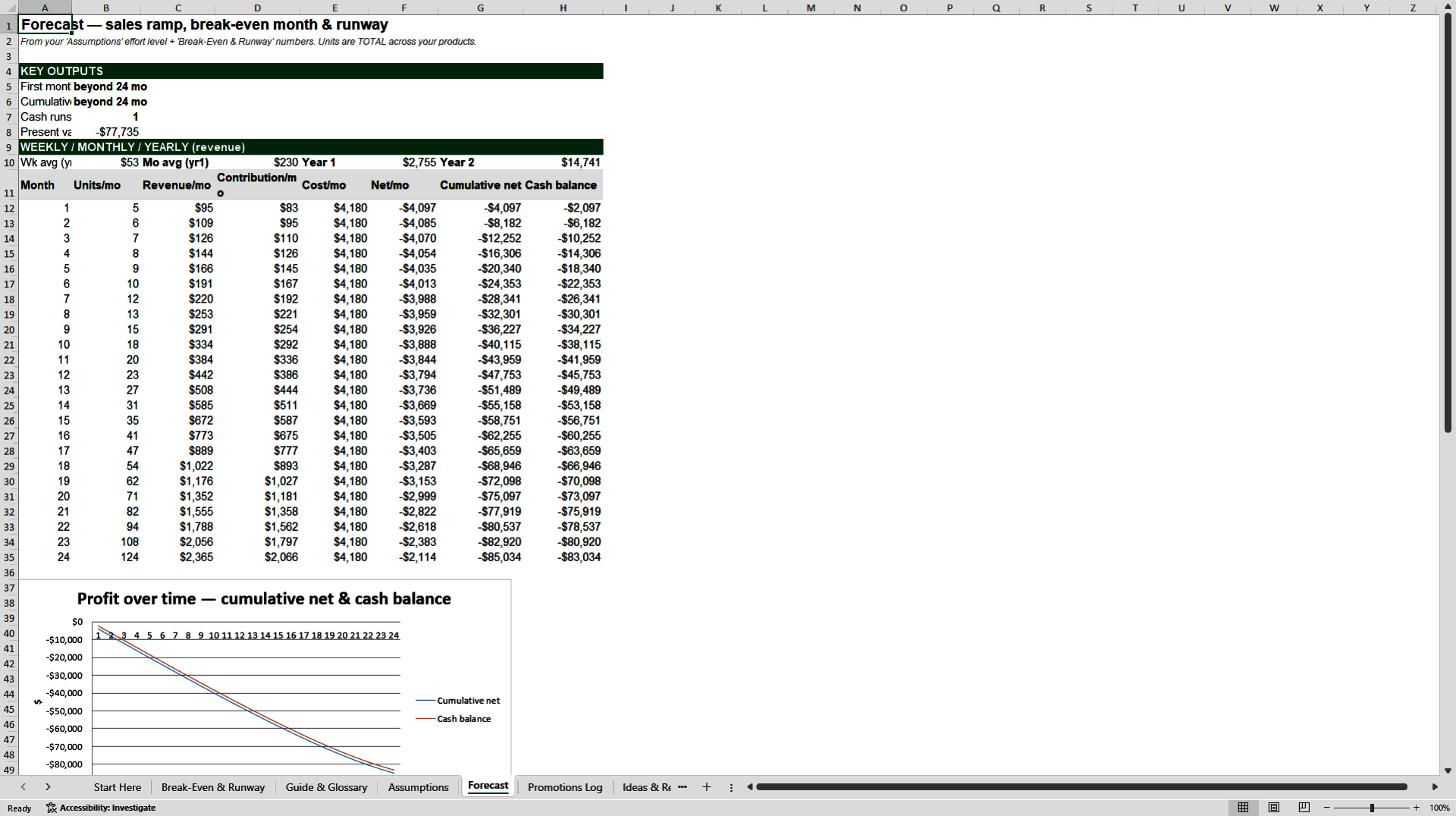Select Cash runs value cell 1
Viewport: 1456px width, 816px height.
tap(106, 117)
